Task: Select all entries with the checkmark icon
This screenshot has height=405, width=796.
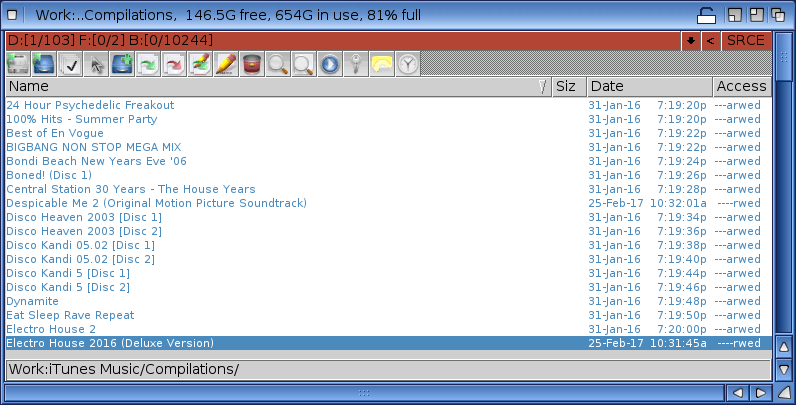Action: (x=70, y=64)
